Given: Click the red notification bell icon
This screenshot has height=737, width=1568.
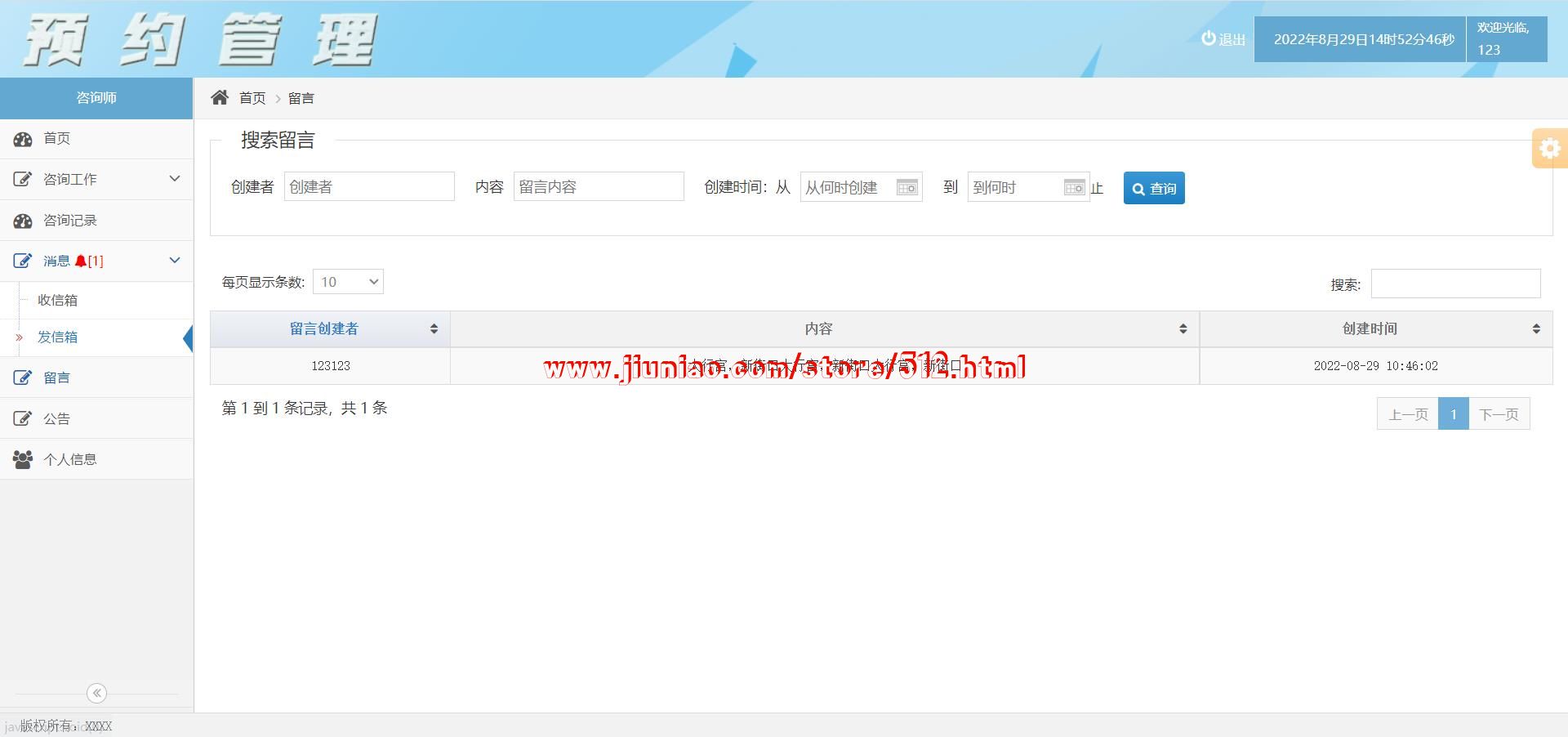Looking at the screenshot, I should click(x=80, y=261).
